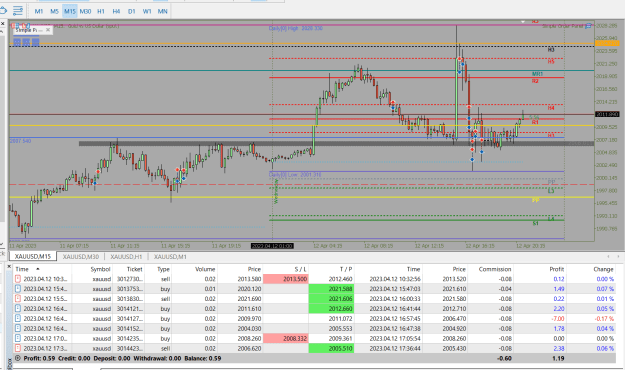625x370 pixels.
Task: Select green take profit cell 2005.510
Action: tap(332, 348)
